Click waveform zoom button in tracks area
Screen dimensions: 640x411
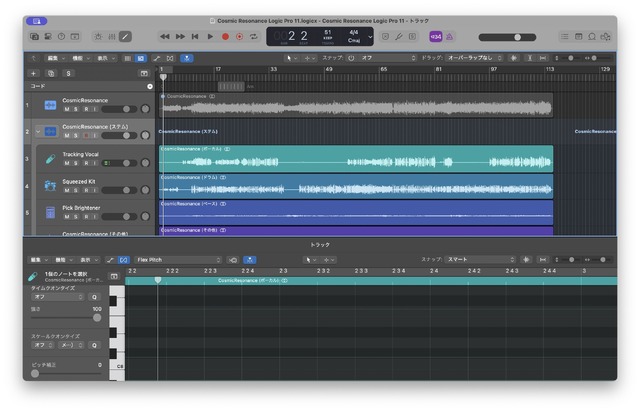[513, 58]
